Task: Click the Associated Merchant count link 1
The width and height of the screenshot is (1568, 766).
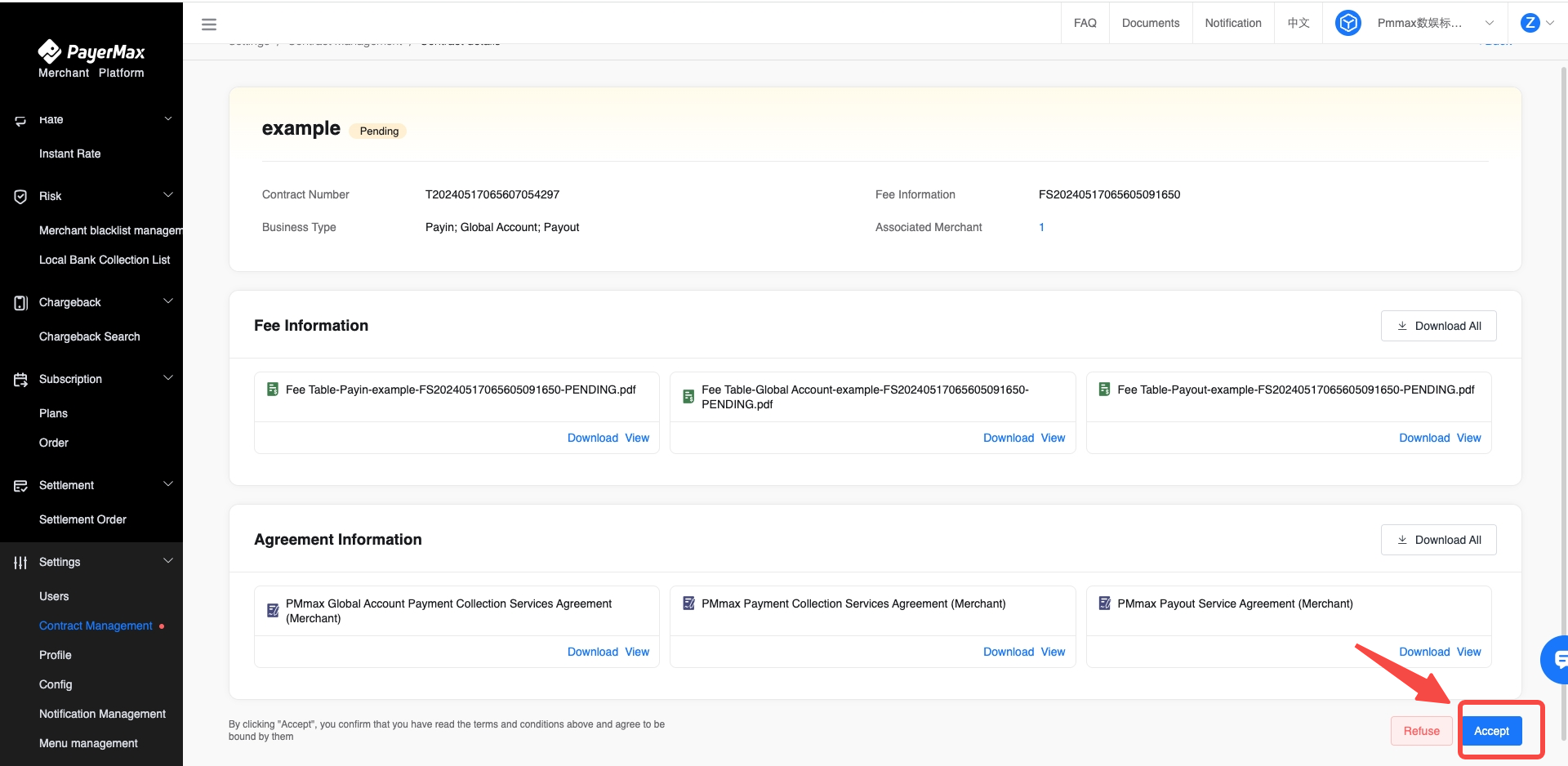Action: 1041,227
